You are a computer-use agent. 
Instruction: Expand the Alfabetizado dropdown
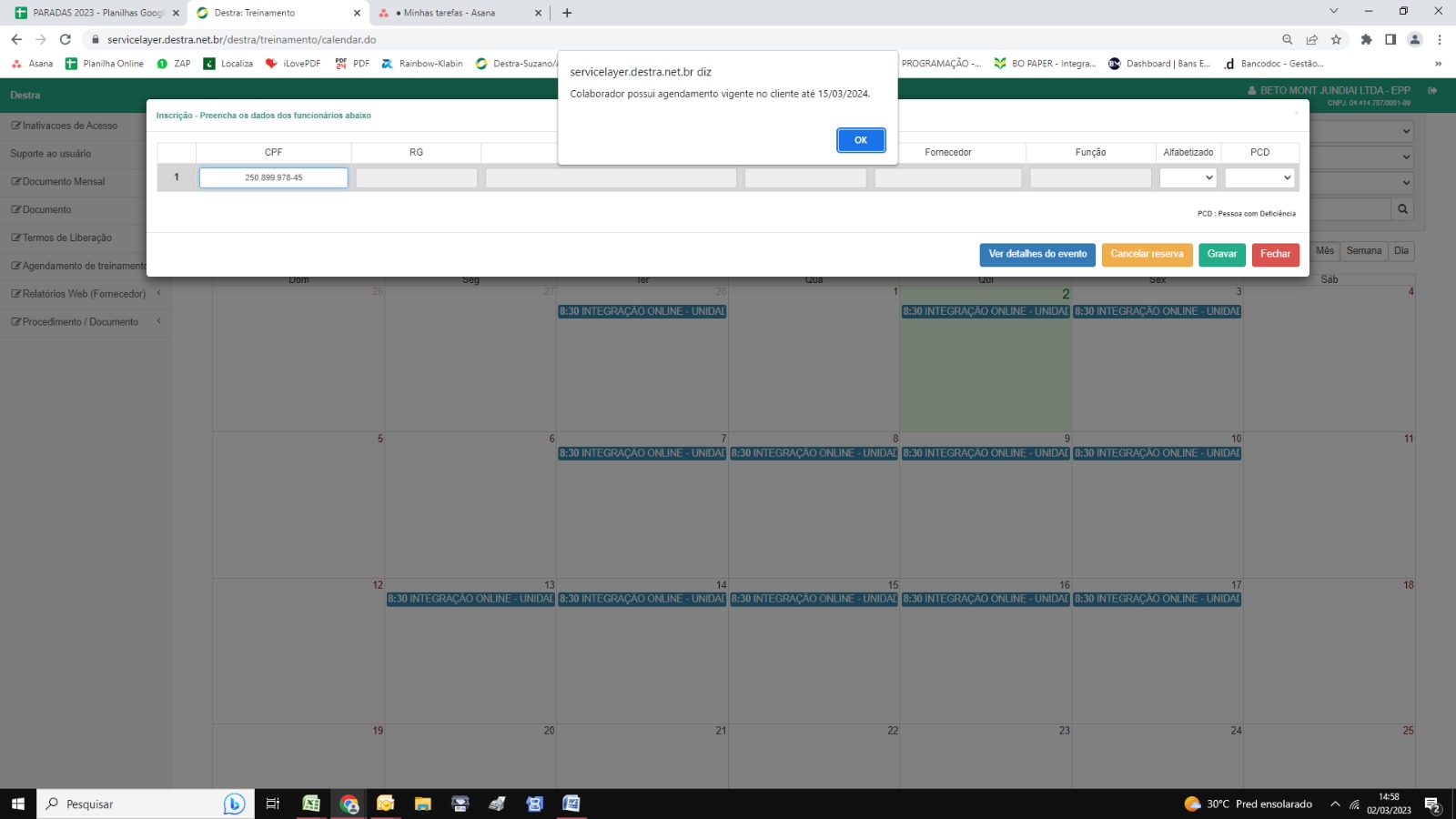point(1188,178)
